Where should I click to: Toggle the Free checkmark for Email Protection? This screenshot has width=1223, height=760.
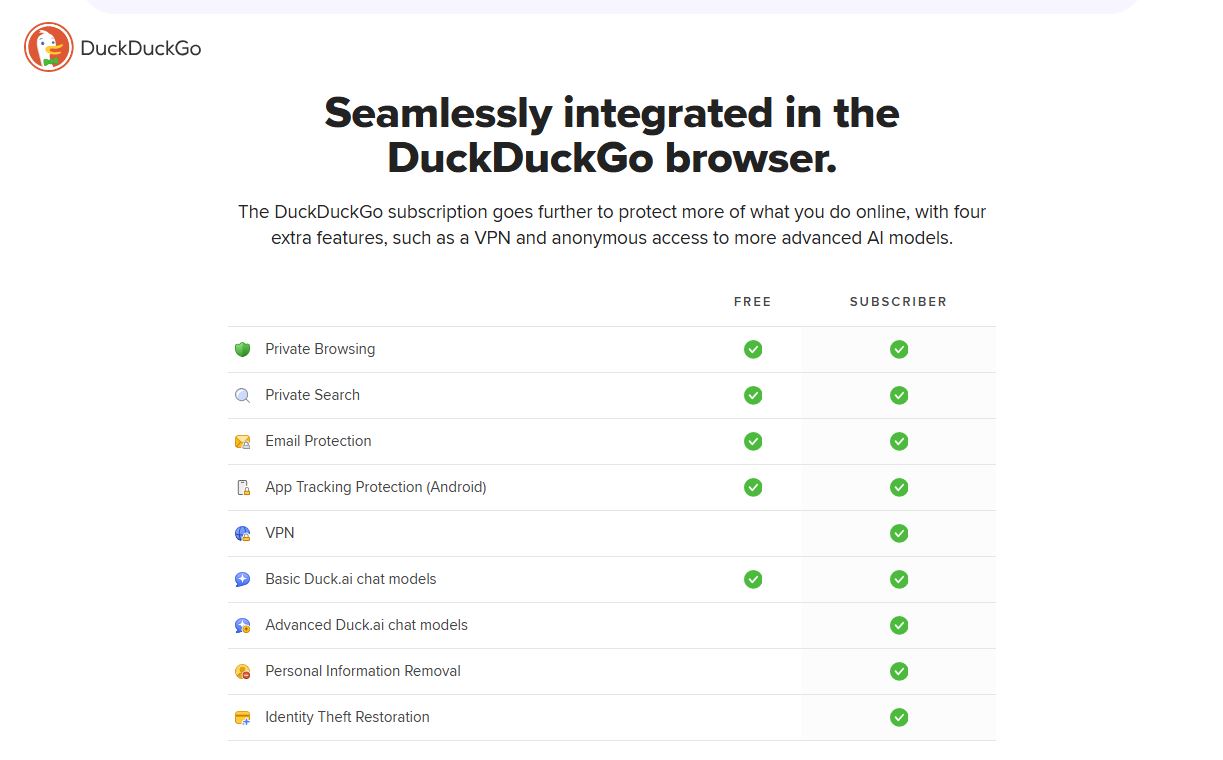(753, 441)
